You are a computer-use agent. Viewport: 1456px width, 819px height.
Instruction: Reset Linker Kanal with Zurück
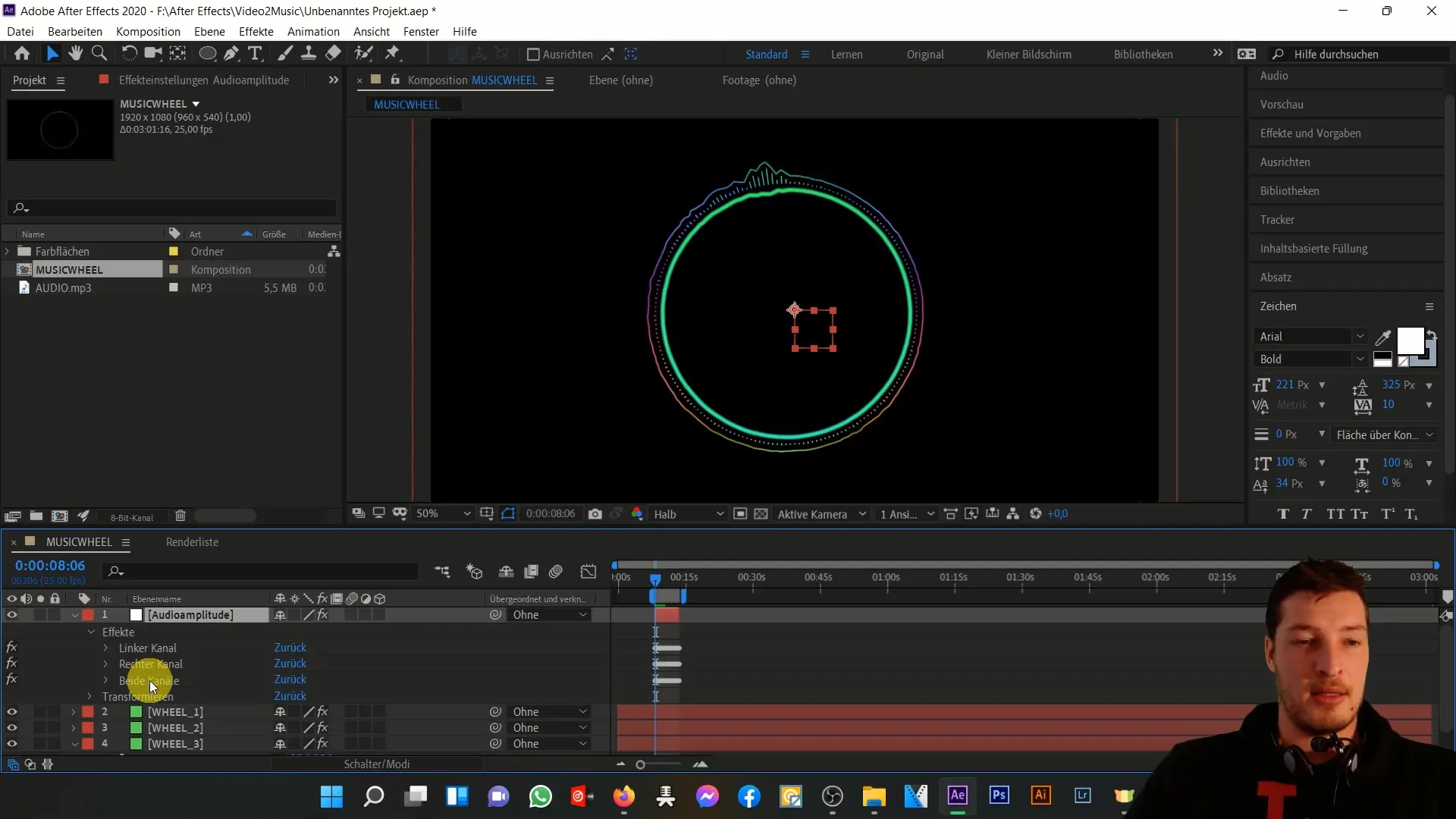pyautogui.click(x=290, y=648)
